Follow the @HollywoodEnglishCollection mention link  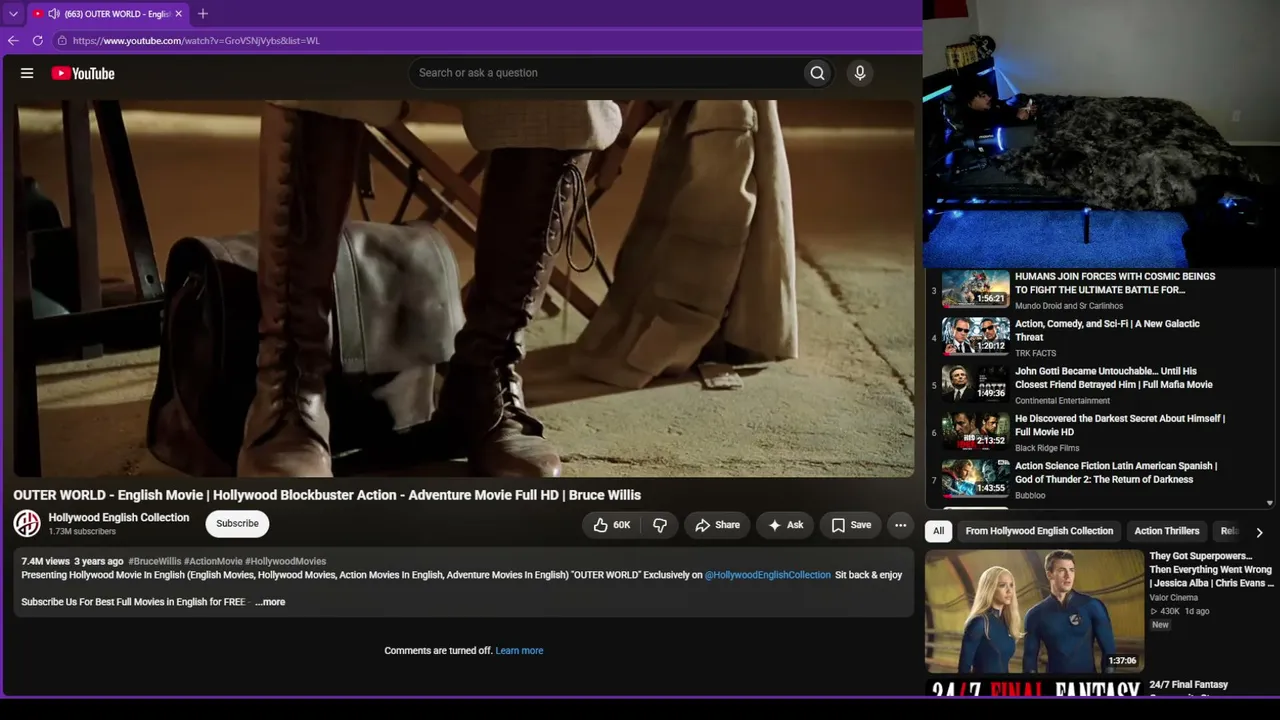click(768, 575)
